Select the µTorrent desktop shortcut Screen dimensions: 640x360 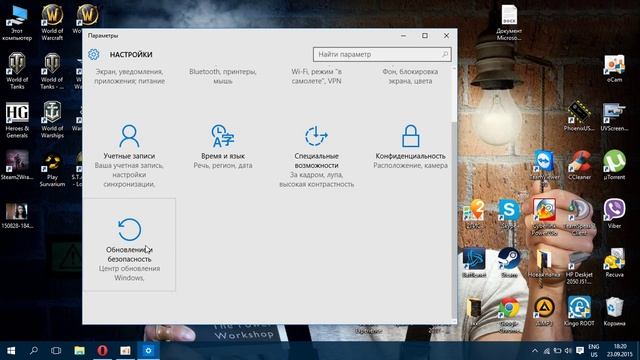click(614, 164)
